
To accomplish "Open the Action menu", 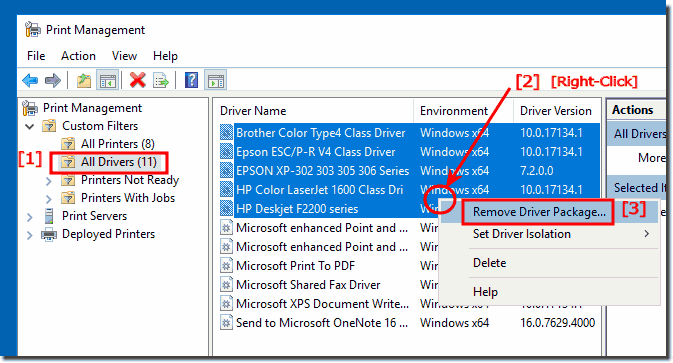I will 78,56.
